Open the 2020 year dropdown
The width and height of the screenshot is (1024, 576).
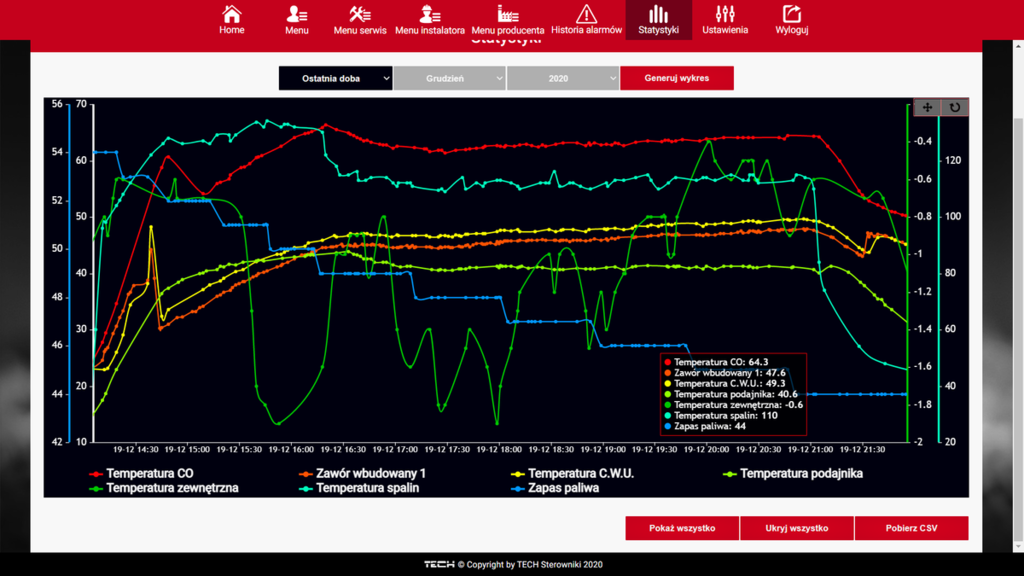point(563,78)
